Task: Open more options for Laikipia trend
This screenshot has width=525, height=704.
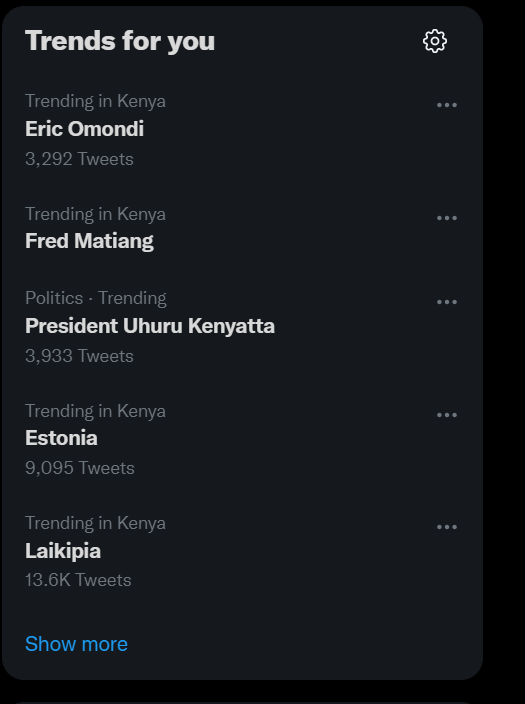Action: click(447, 527)
